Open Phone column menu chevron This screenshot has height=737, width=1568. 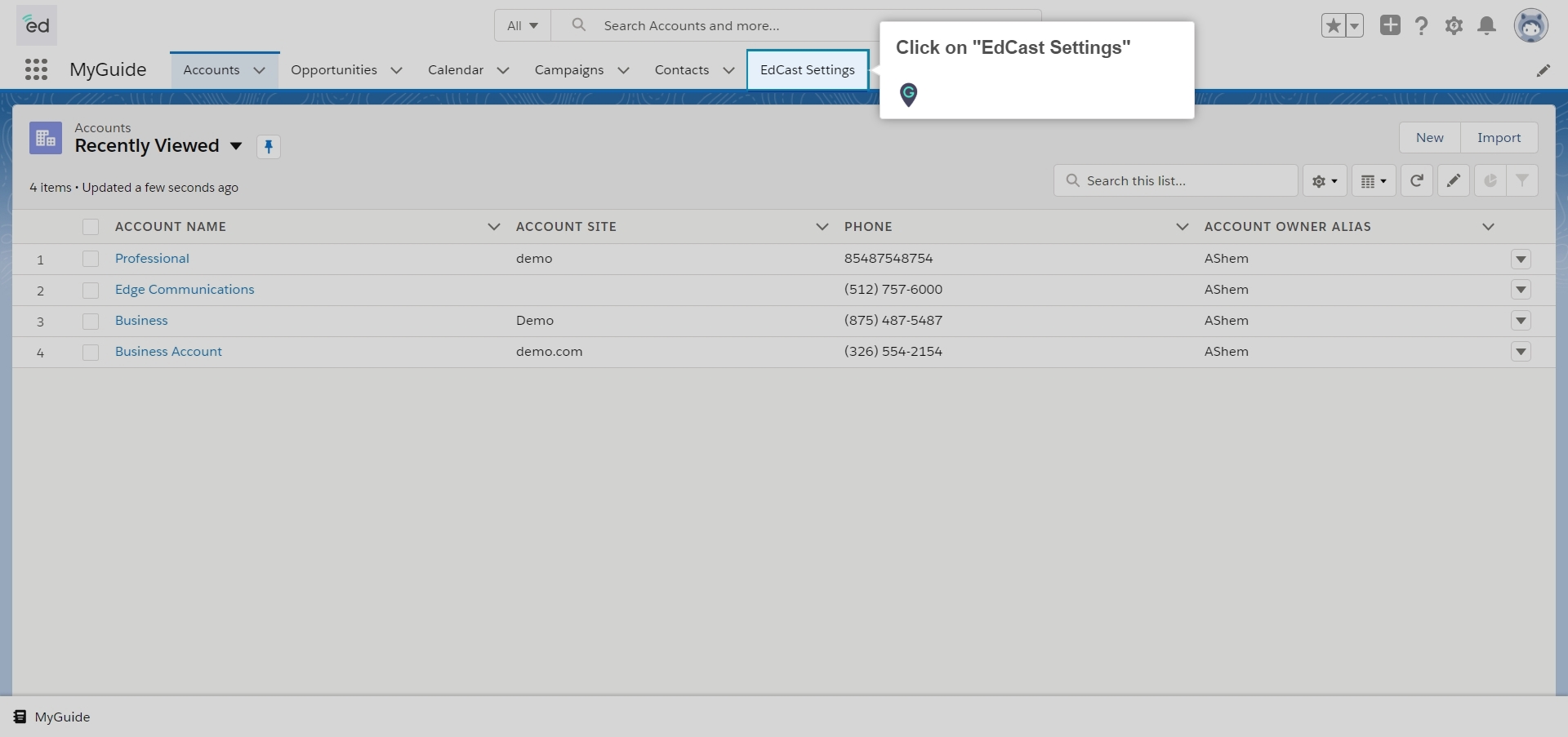pos(1182,227)
